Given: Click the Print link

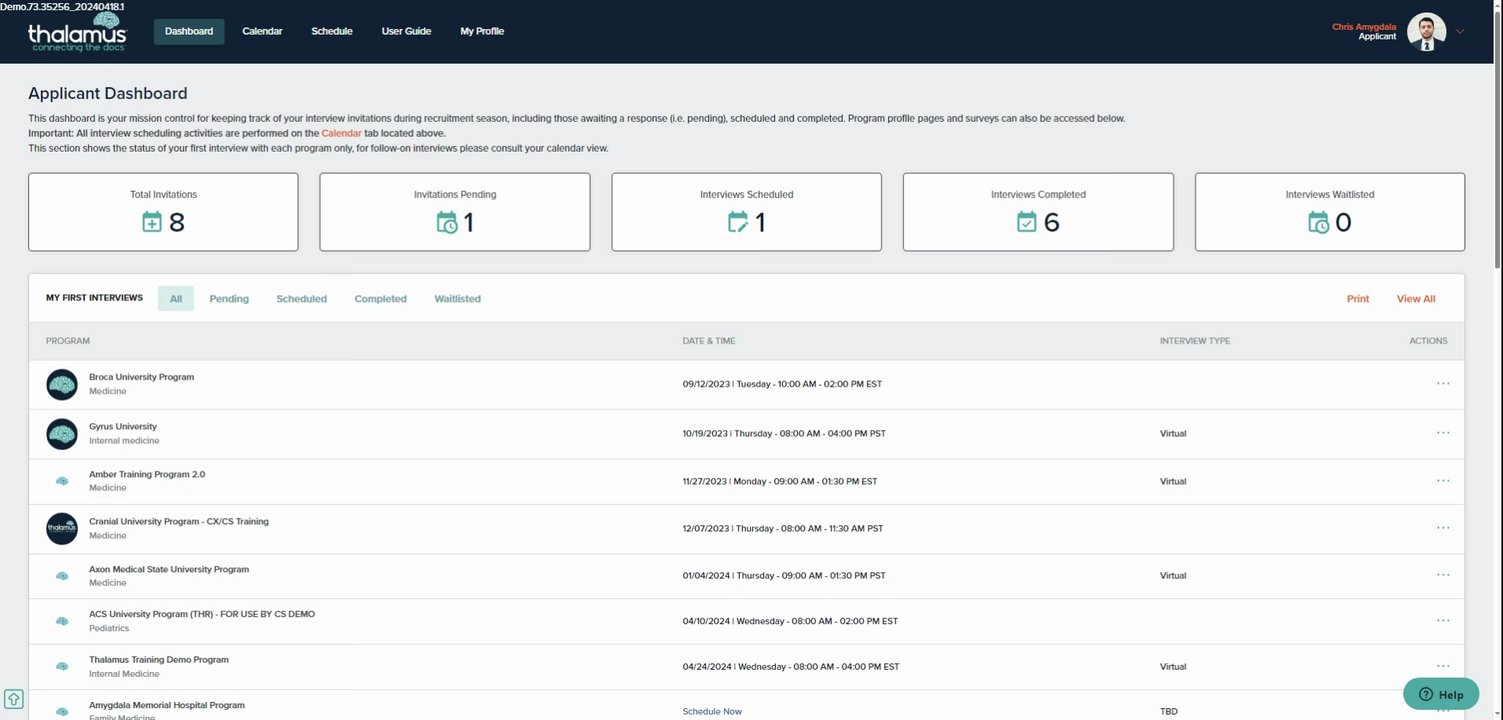Looking at the screenshot, I should pos(1358,299).
